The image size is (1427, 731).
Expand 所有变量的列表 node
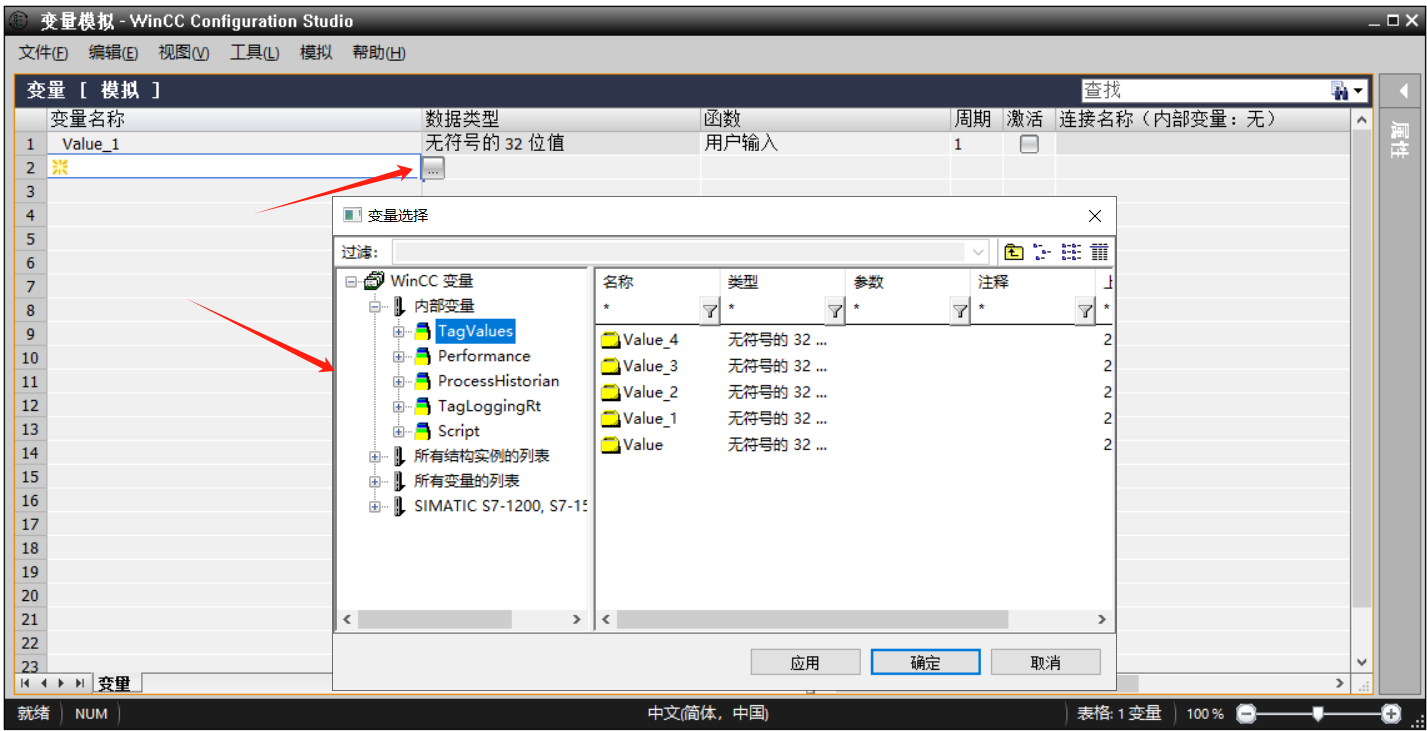[375, 482]
